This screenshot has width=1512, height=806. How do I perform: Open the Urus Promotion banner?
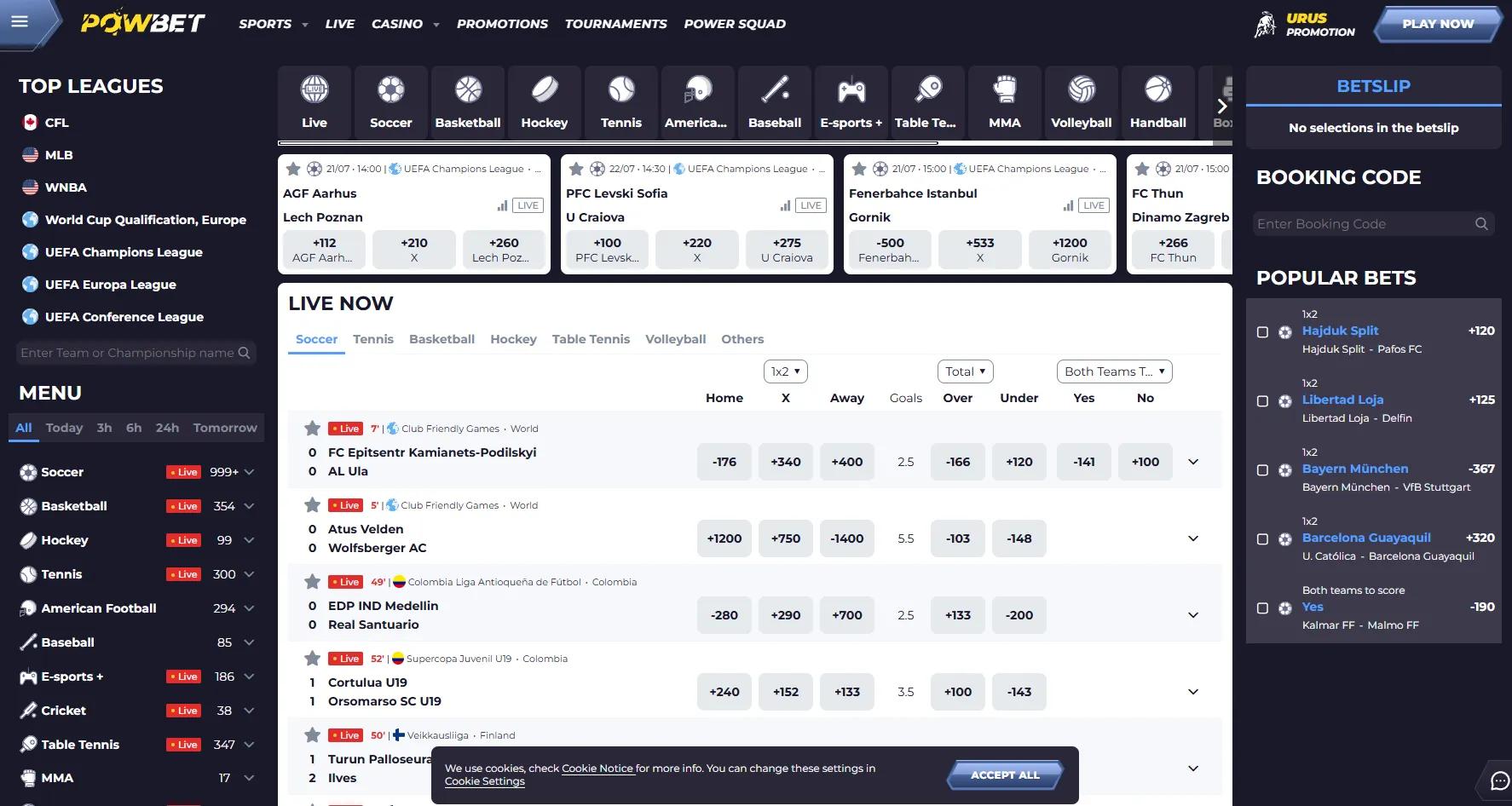point(1304,24)
